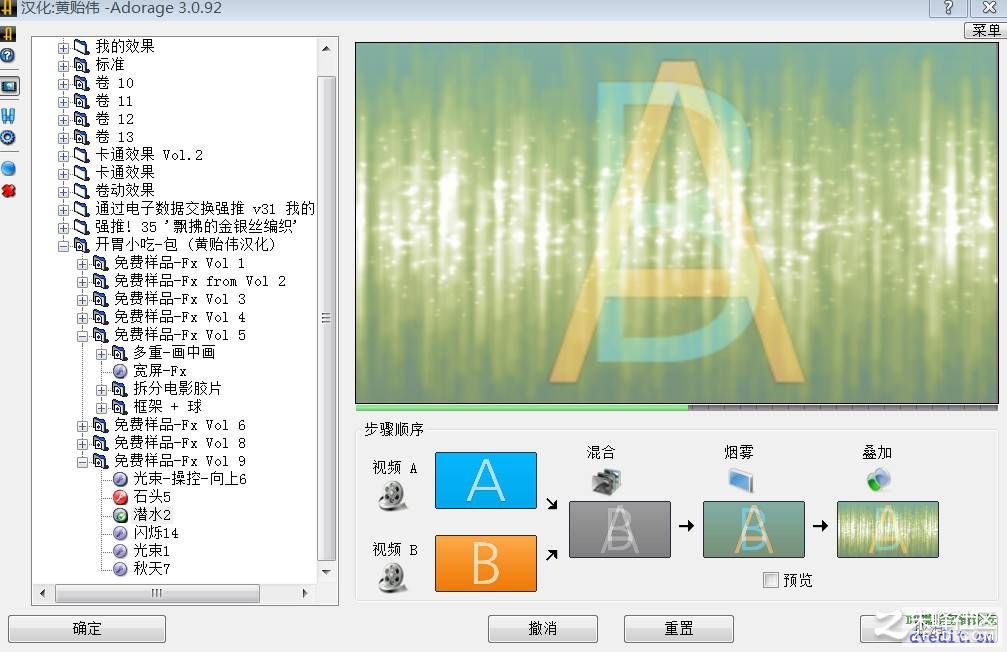Click the preview progress bar under video

[x=677, y=407]
